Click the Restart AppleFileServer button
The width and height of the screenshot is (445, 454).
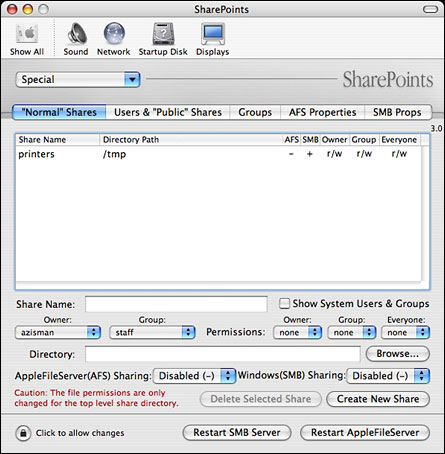(365, 433)
